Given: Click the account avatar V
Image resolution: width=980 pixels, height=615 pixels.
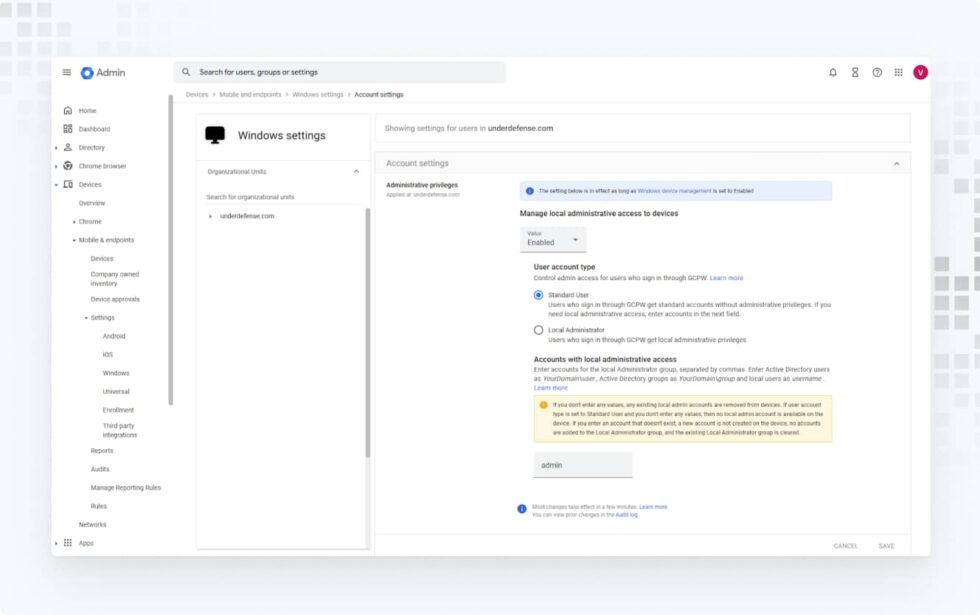Looking at the screenshot, I should [920, 72].
